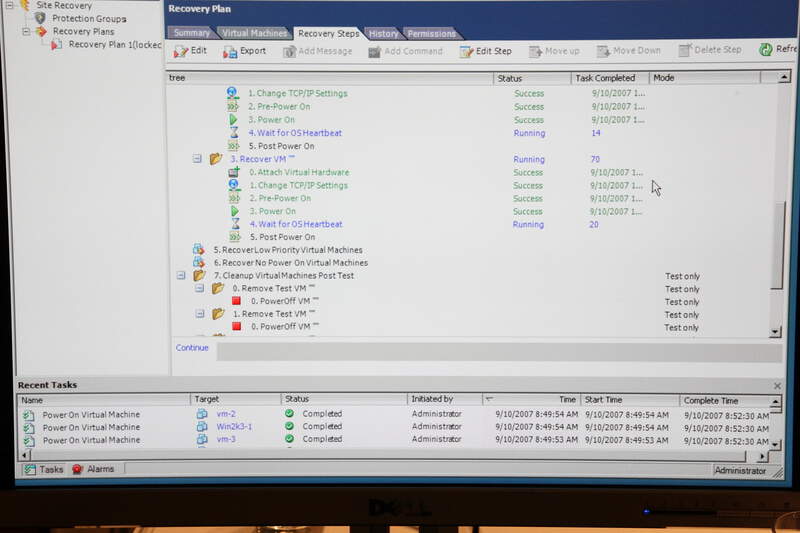Collapse the 3. Recover VM step
The image size is (800, 533).
(x=197, y=159)
